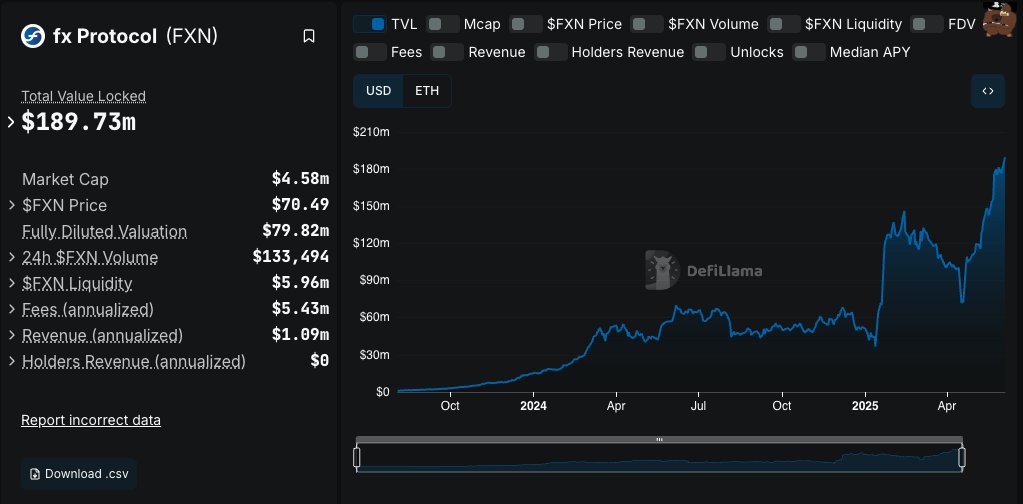Expand the $FXN Price details

pos(12,205)
